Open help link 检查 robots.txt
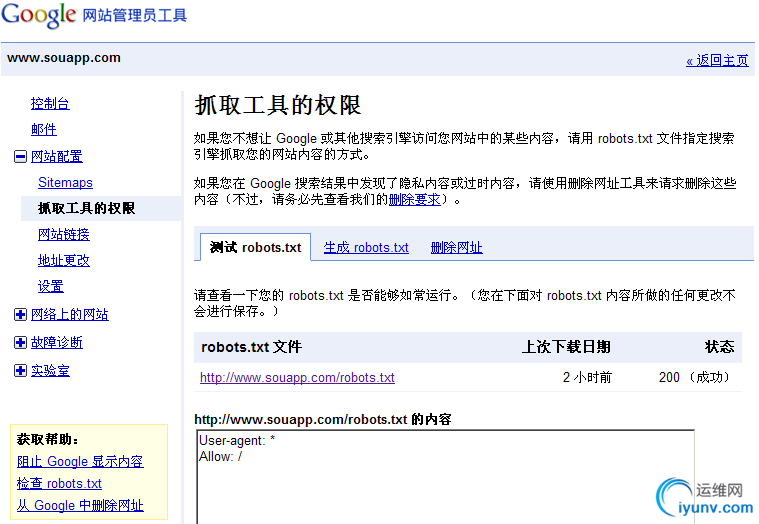Screen dimensions: 759x524 point(59,483)
